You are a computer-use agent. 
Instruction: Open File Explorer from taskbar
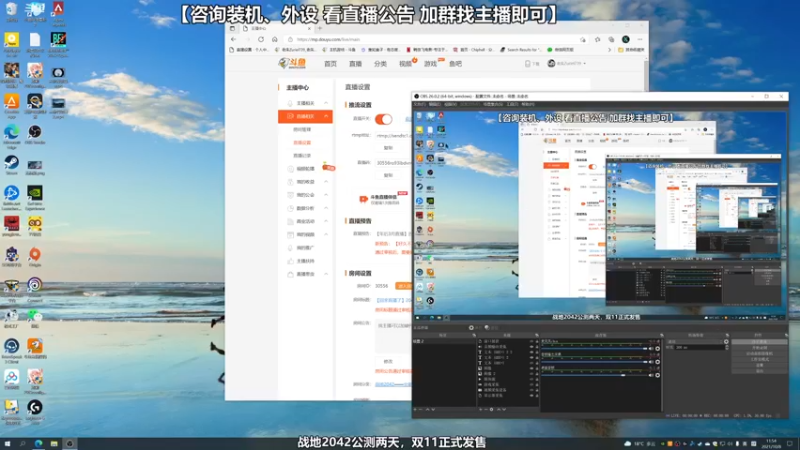coord(54,443)
